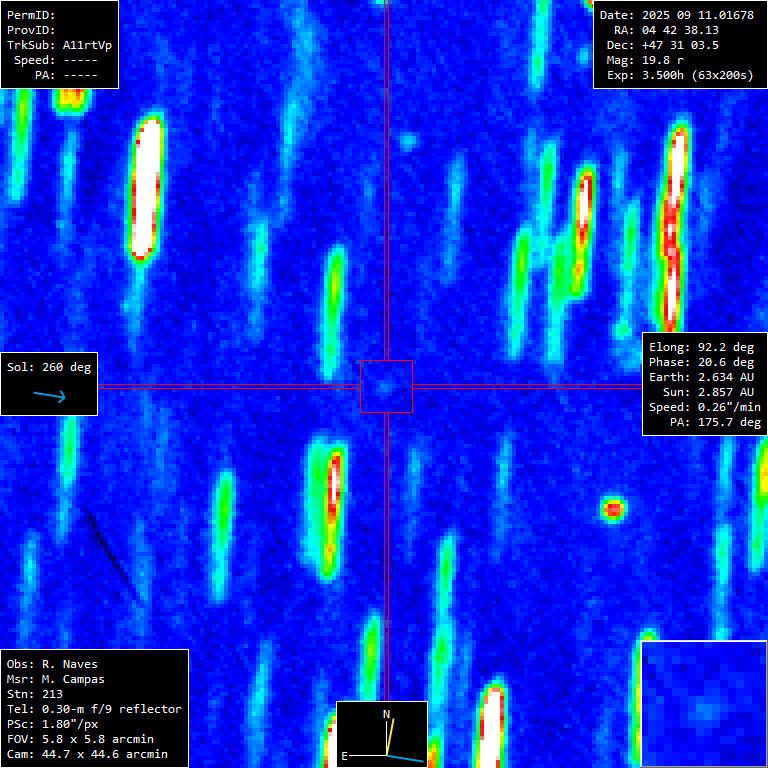Screen dimensions: 768x768
Task: Open the zoomed inset thumbnail of the target
Action: pos(703,703)
